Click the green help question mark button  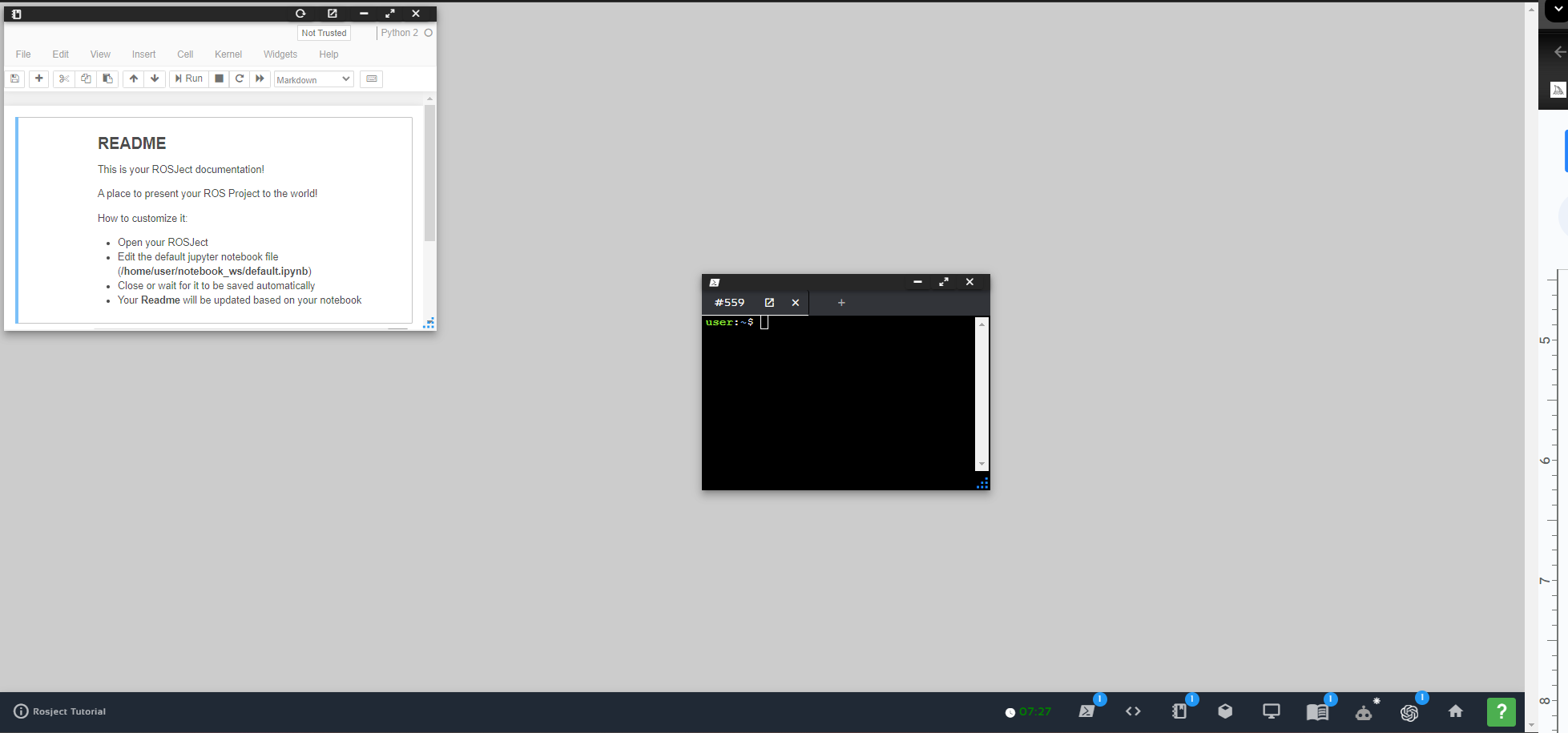[1501, 711]
